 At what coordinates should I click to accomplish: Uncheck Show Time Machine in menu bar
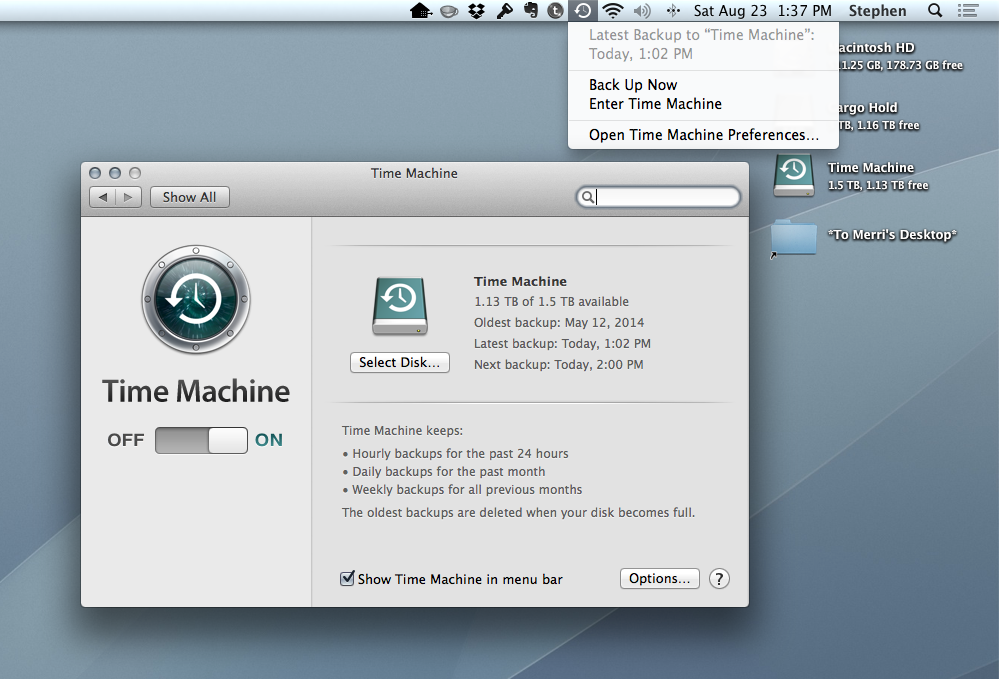pos(347,578)
